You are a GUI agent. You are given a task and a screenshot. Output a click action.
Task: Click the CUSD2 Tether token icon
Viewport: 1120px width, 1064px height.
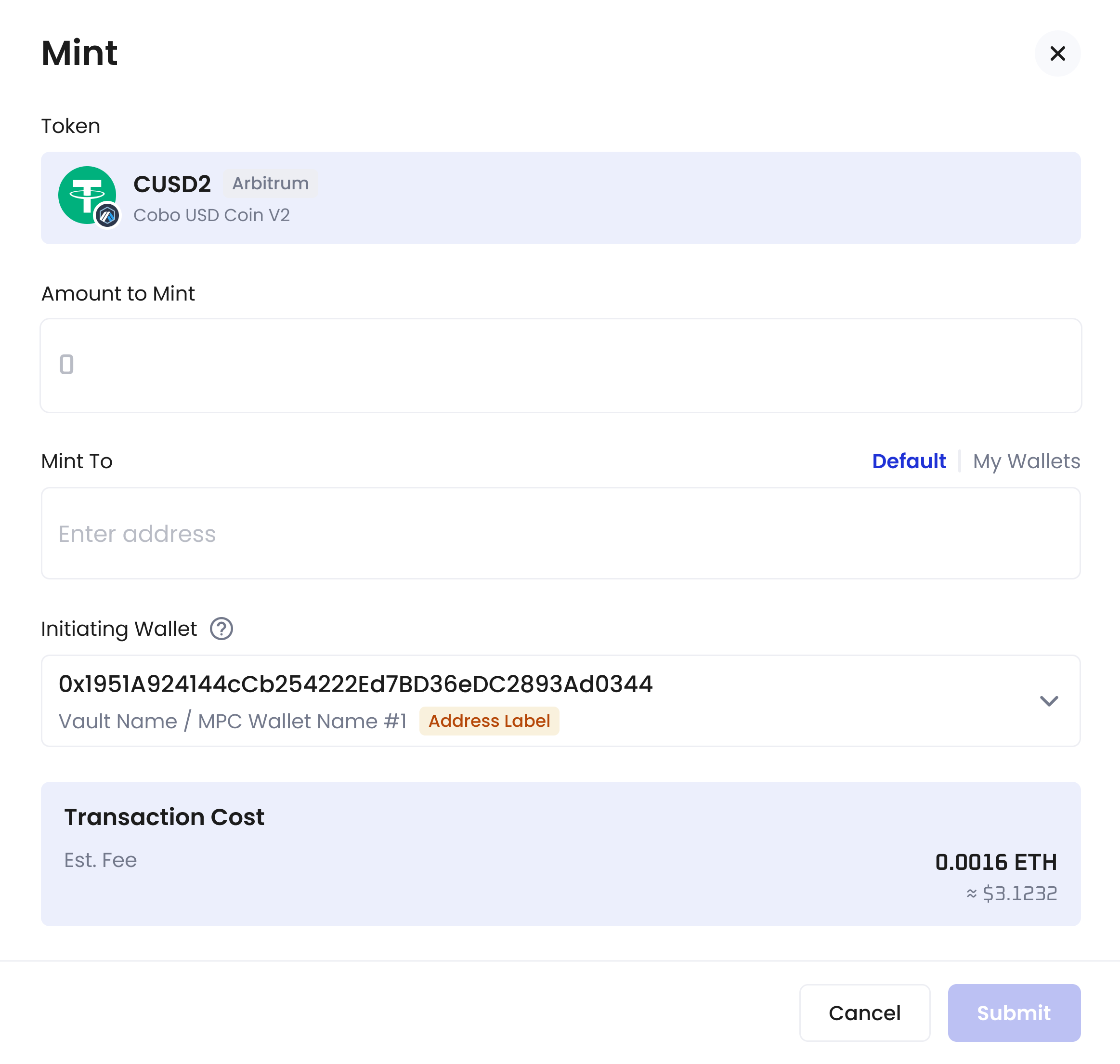[88, 195]
